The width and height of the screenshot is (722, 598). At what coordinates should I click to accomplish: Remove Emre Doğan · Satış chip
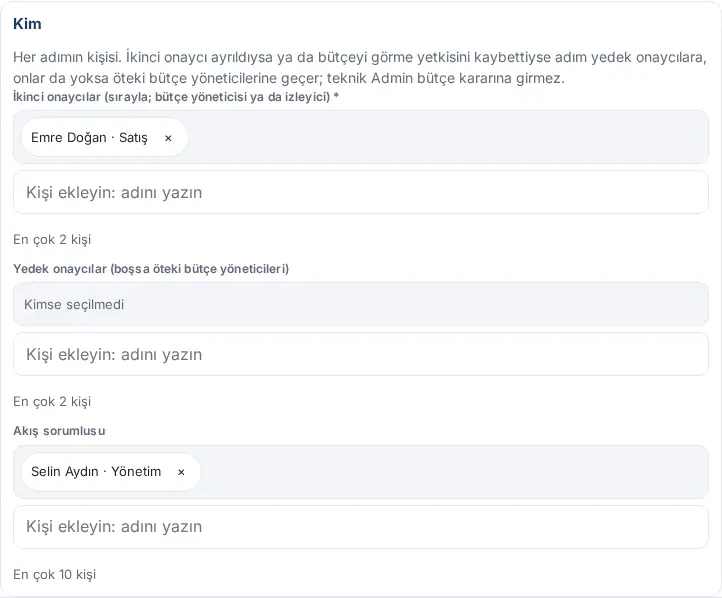coord(168,138)
